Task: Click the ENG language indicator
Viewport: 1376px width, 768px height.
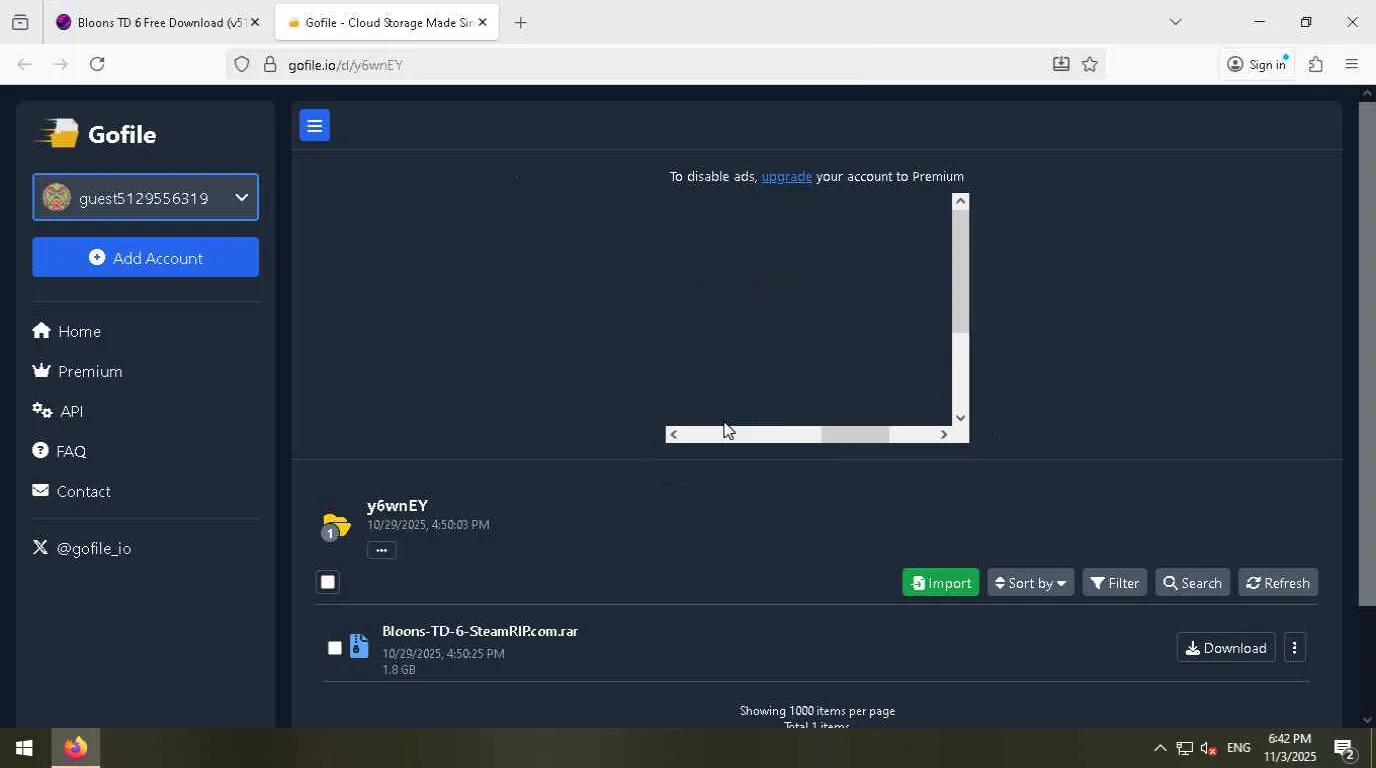Action: [x=1239, y=748]
